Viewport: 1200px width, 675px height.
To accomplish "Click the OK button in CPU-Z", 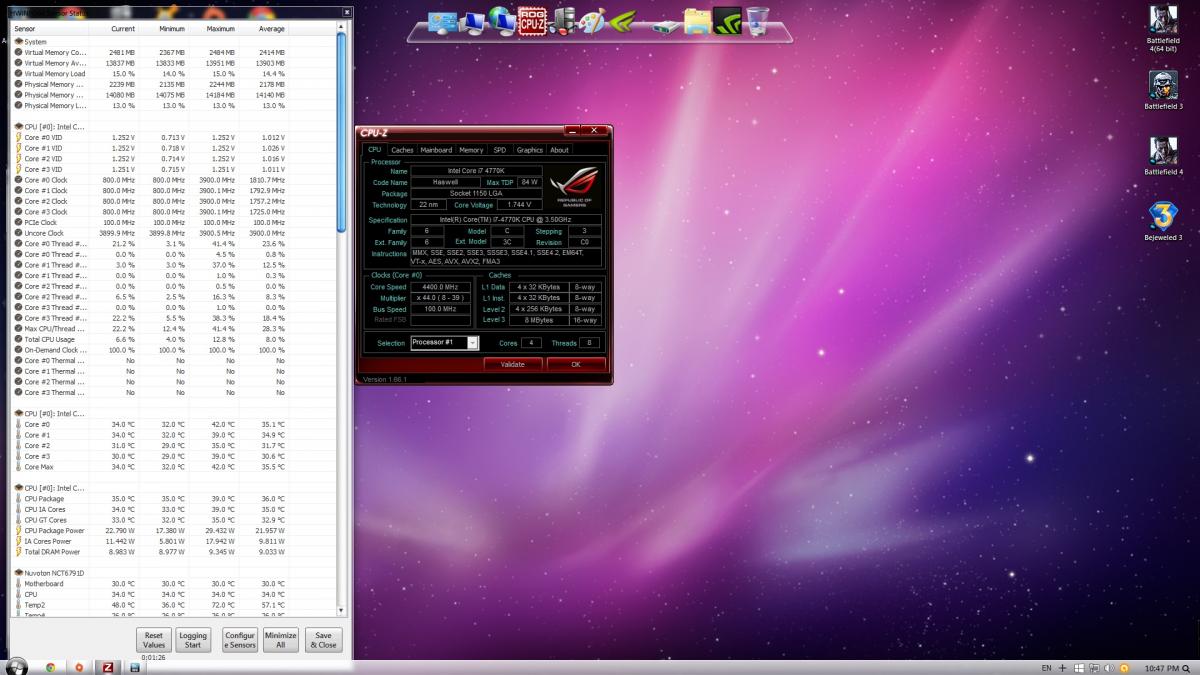I will click(576, 364).
